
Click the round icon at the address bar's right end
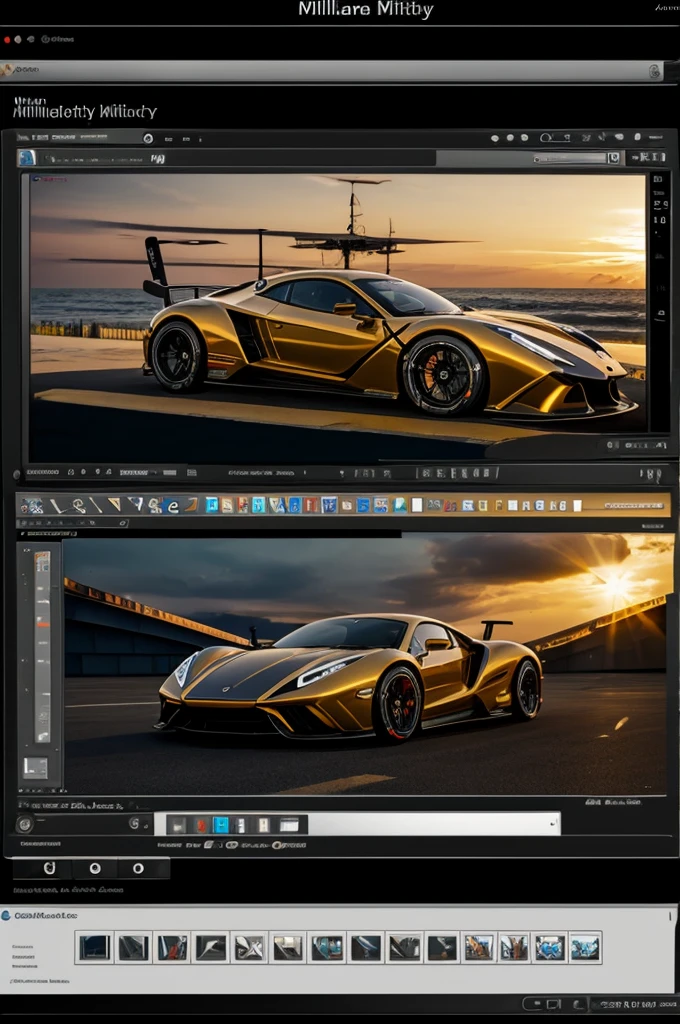tap(655, 71)
